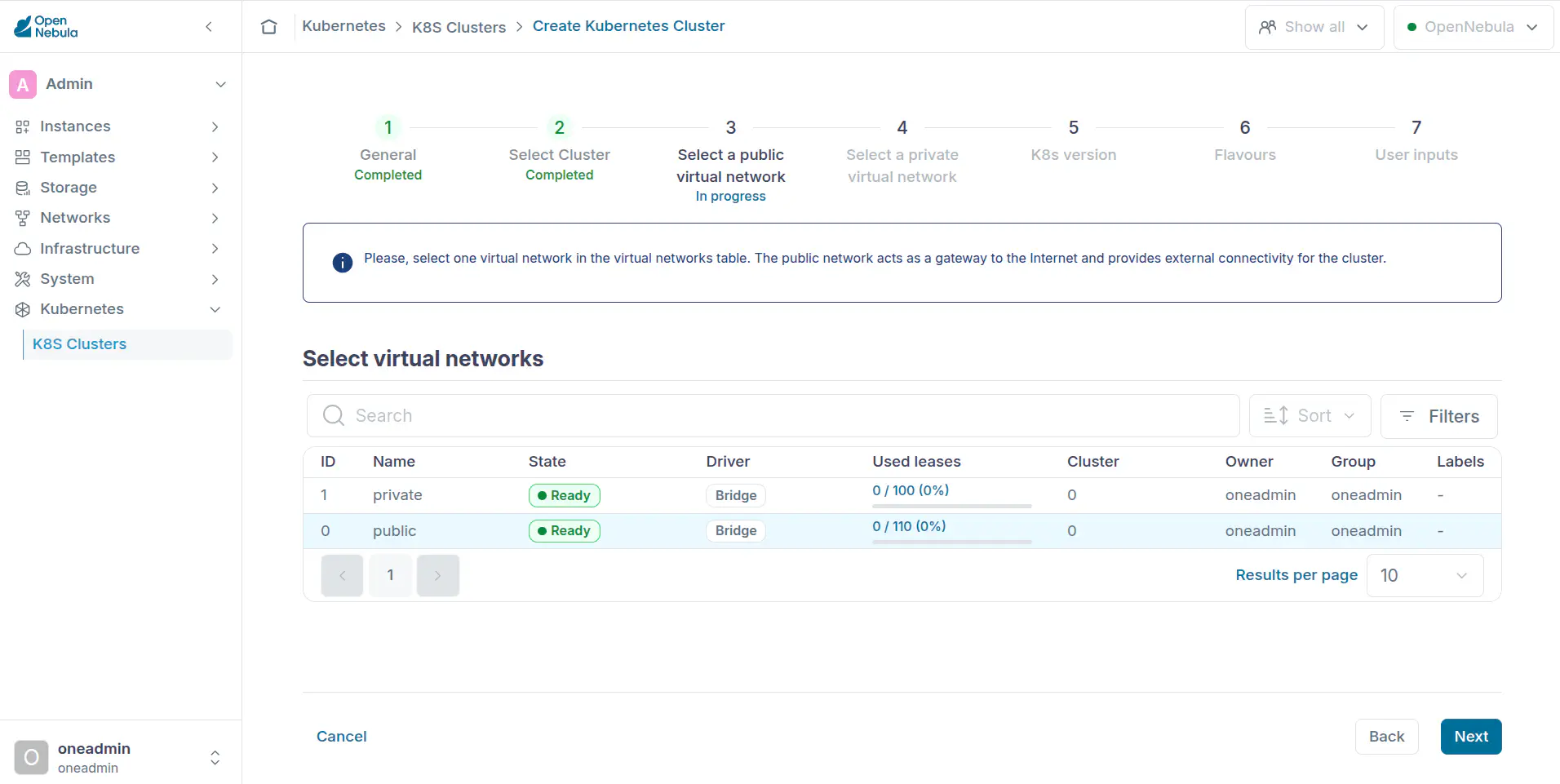Viewport: 1560px width, 784px height.
Task: Click the info icon in the notice box
Action: click(343, 263)
